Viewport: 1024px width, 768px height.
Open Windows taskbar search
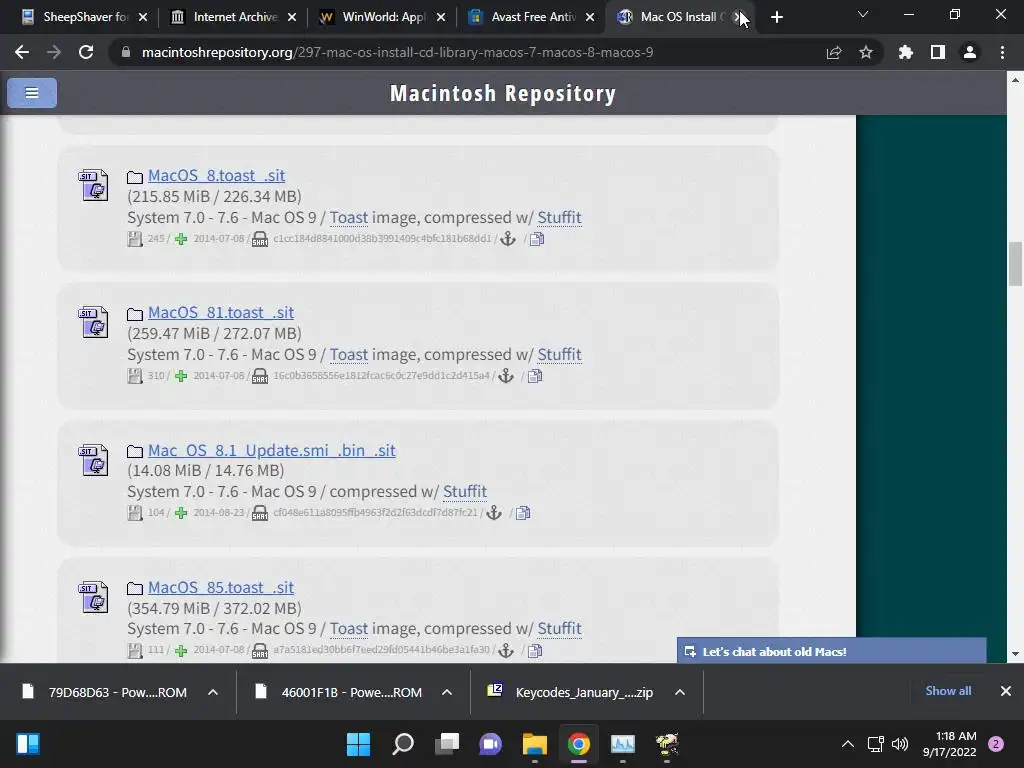[402, 744]
